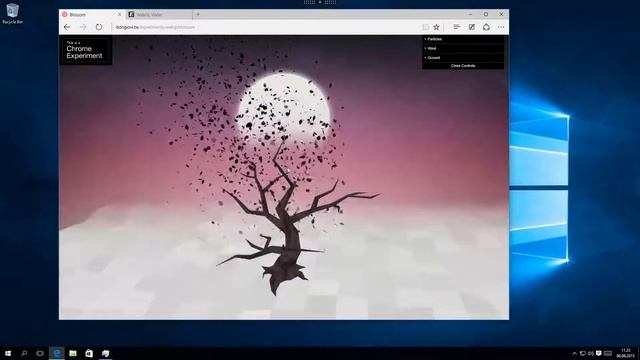Viewport: 640px width, 360px height.
Task: Open the Action Center notification icon
Action: coord(598,353)
